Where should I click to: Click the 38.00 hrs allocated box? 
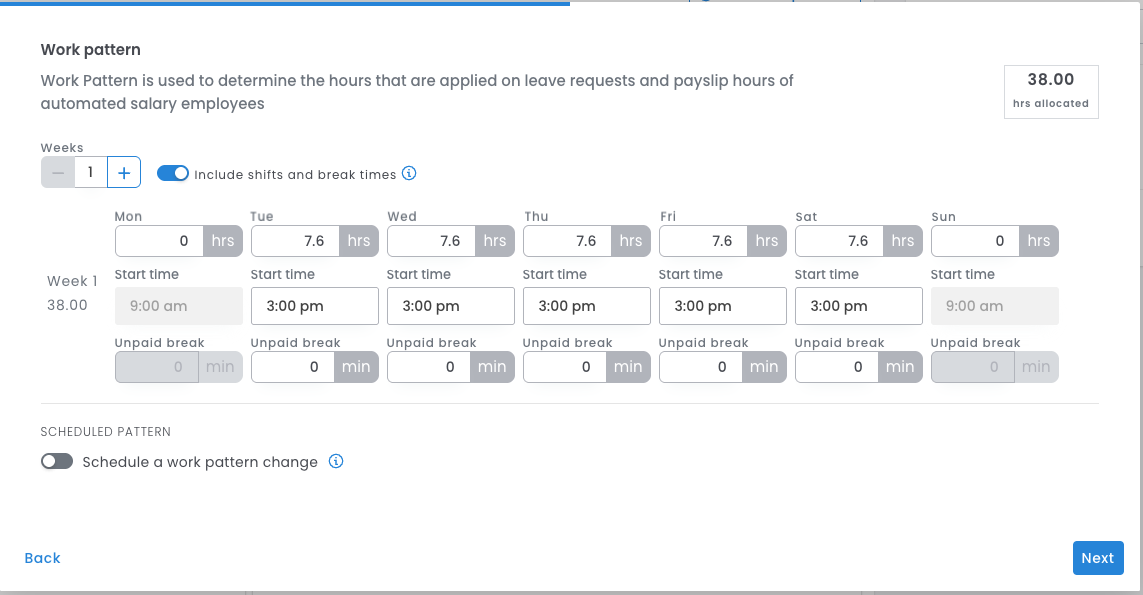[1050, 91]
